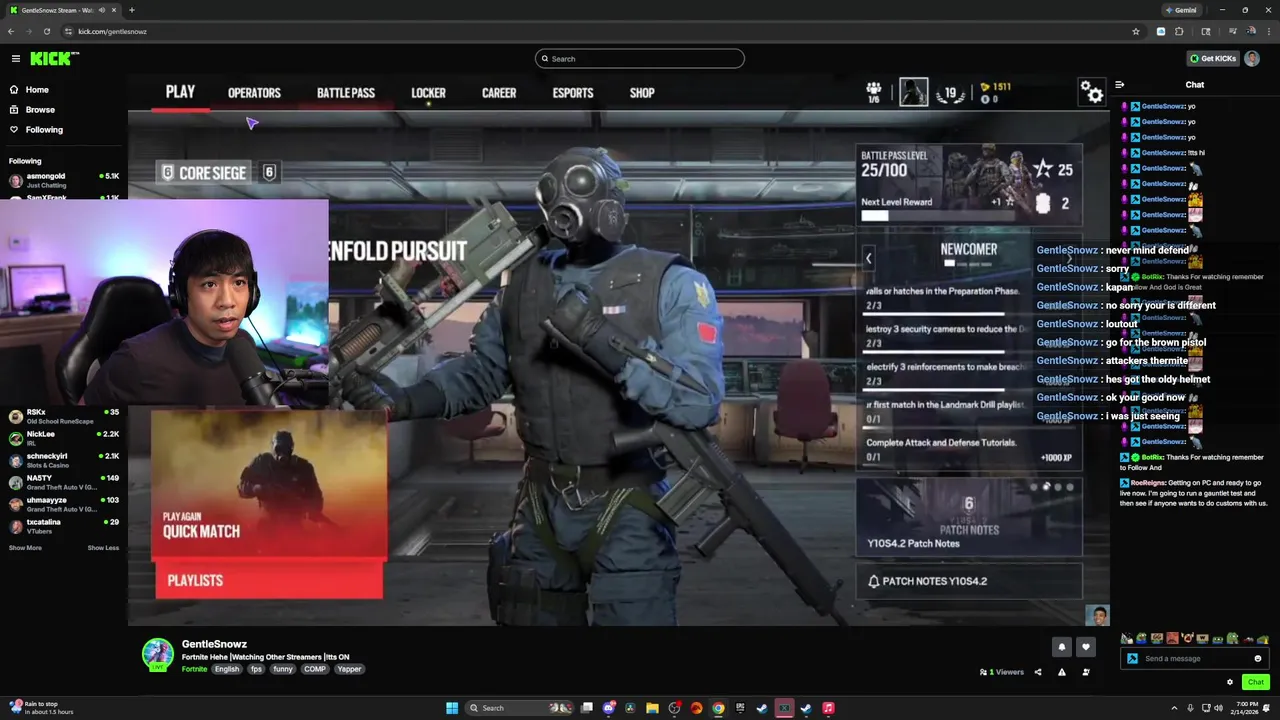Click the Send a message chat input
The height and width of the screenshot is (720, 1280).
point(1196,658)
